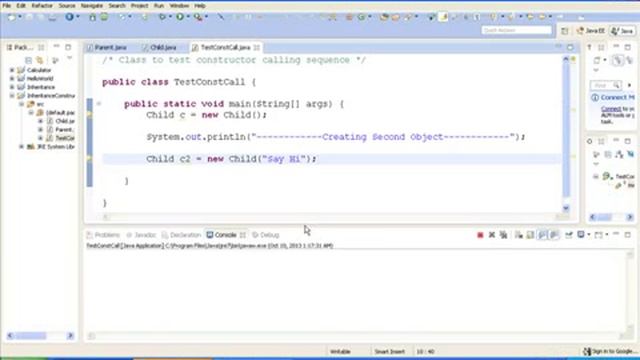
Task: Click the Package Explorer horizontal scrollbar right arrow
Action: coord(70,336)
